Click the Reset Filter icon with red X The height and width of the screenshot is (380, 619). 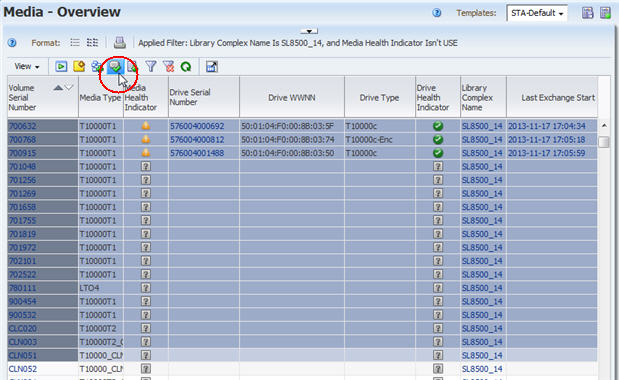coord(169,66)
